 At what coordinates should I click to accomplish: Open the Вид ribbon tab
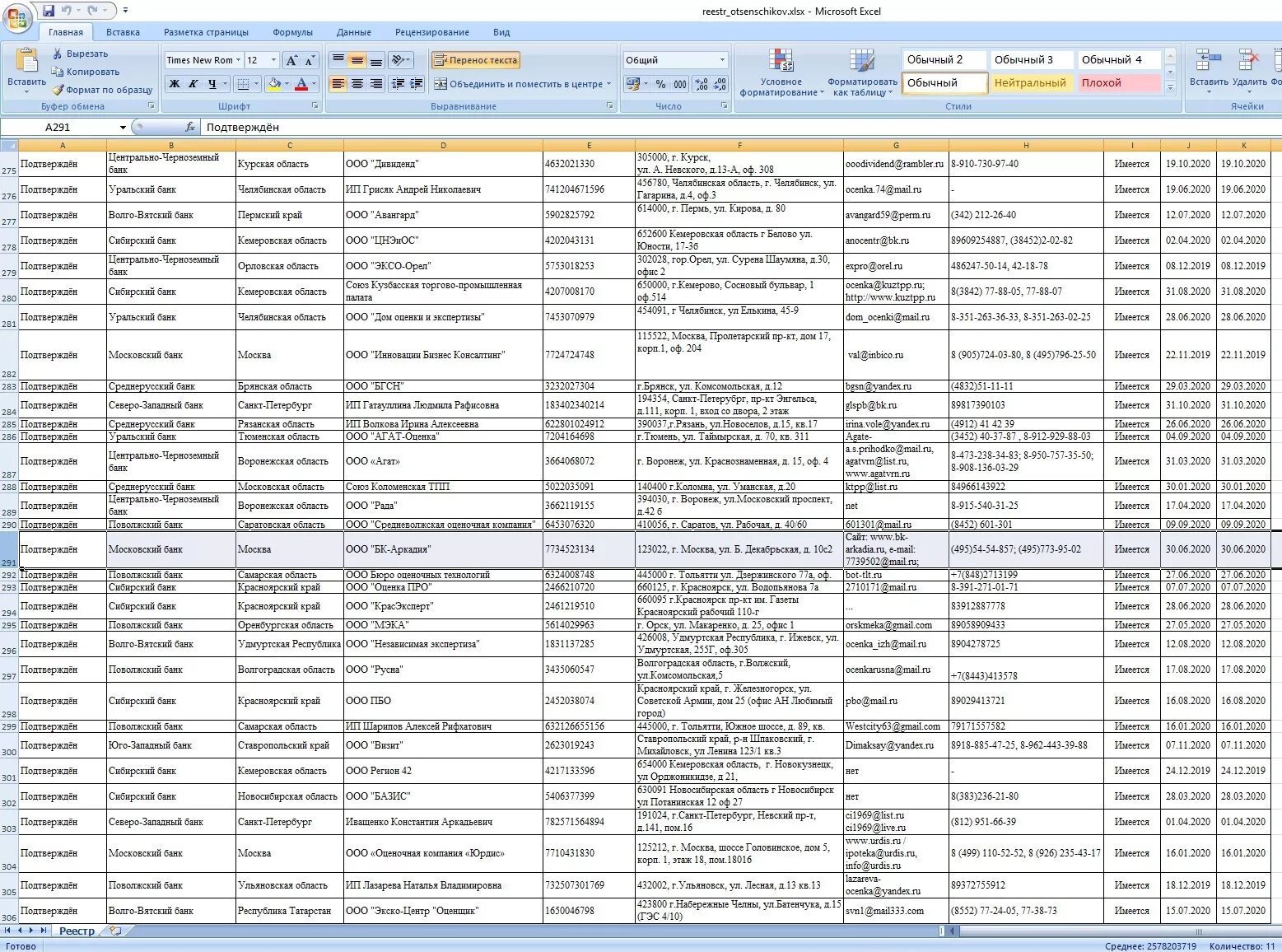point(501,32)
